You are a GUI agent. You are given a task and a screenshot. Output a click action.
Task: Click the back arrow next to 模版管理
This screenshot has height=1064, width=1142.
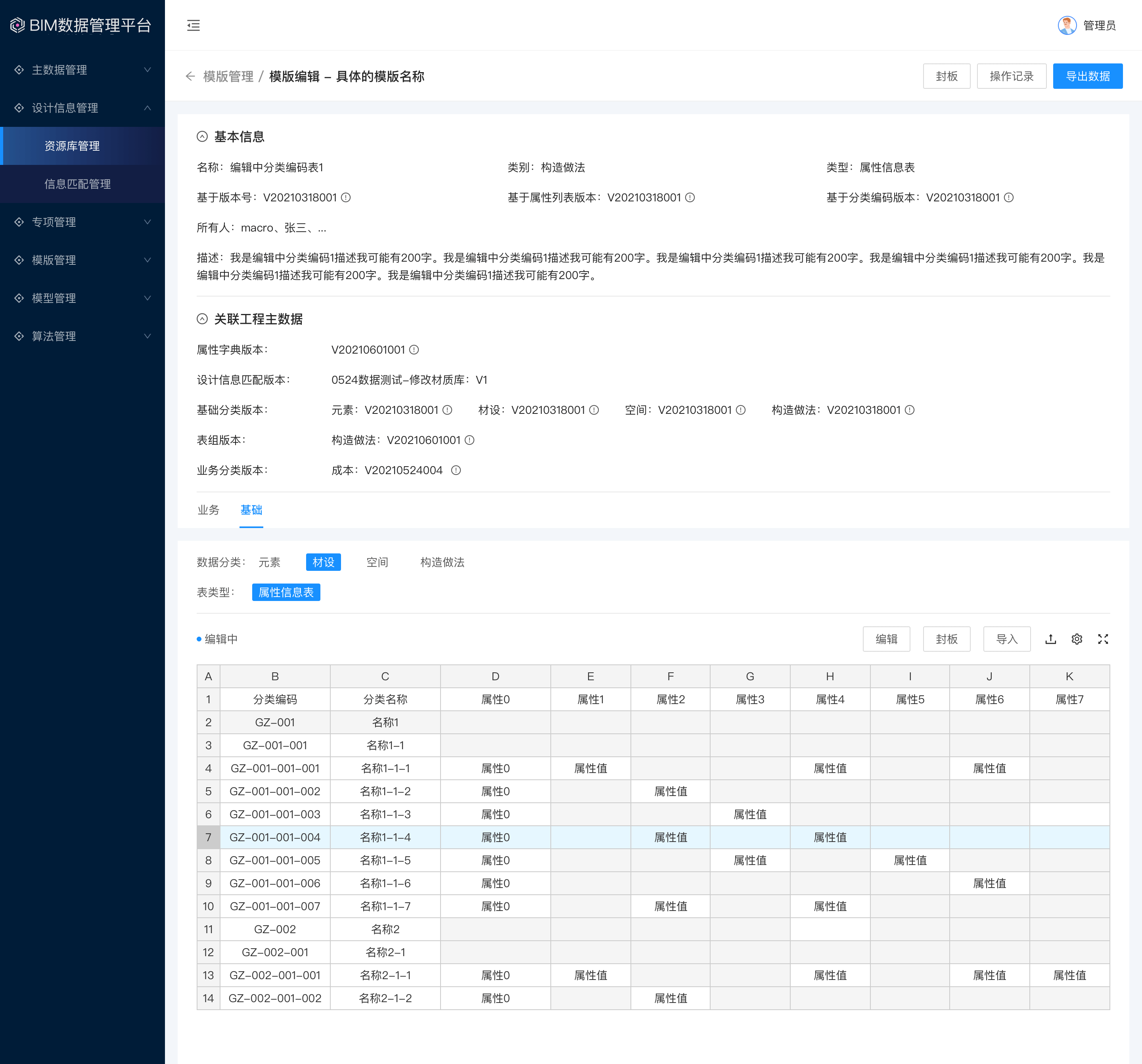pos(190,77)
